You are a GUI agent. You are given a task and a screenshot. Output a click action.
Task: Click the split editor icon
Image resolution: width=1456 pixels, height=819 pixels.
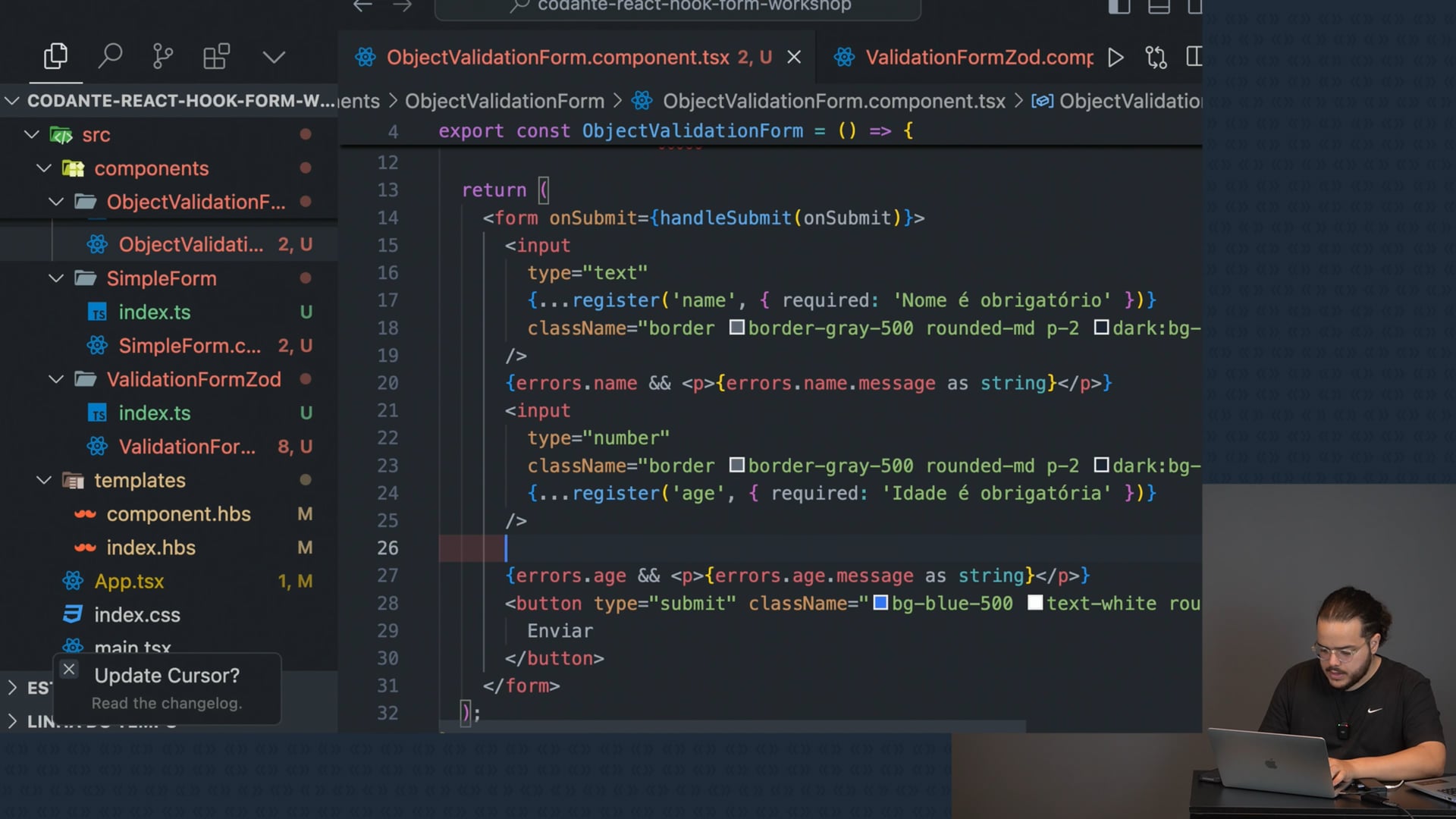click(x=1194, y=58)
